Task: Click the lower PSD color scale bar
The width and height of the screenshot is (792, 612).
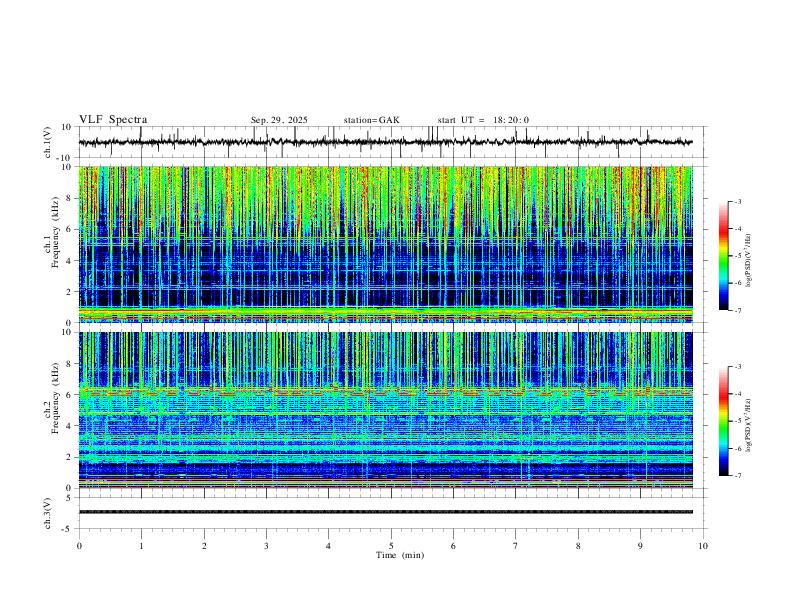Action: [723, 421]
